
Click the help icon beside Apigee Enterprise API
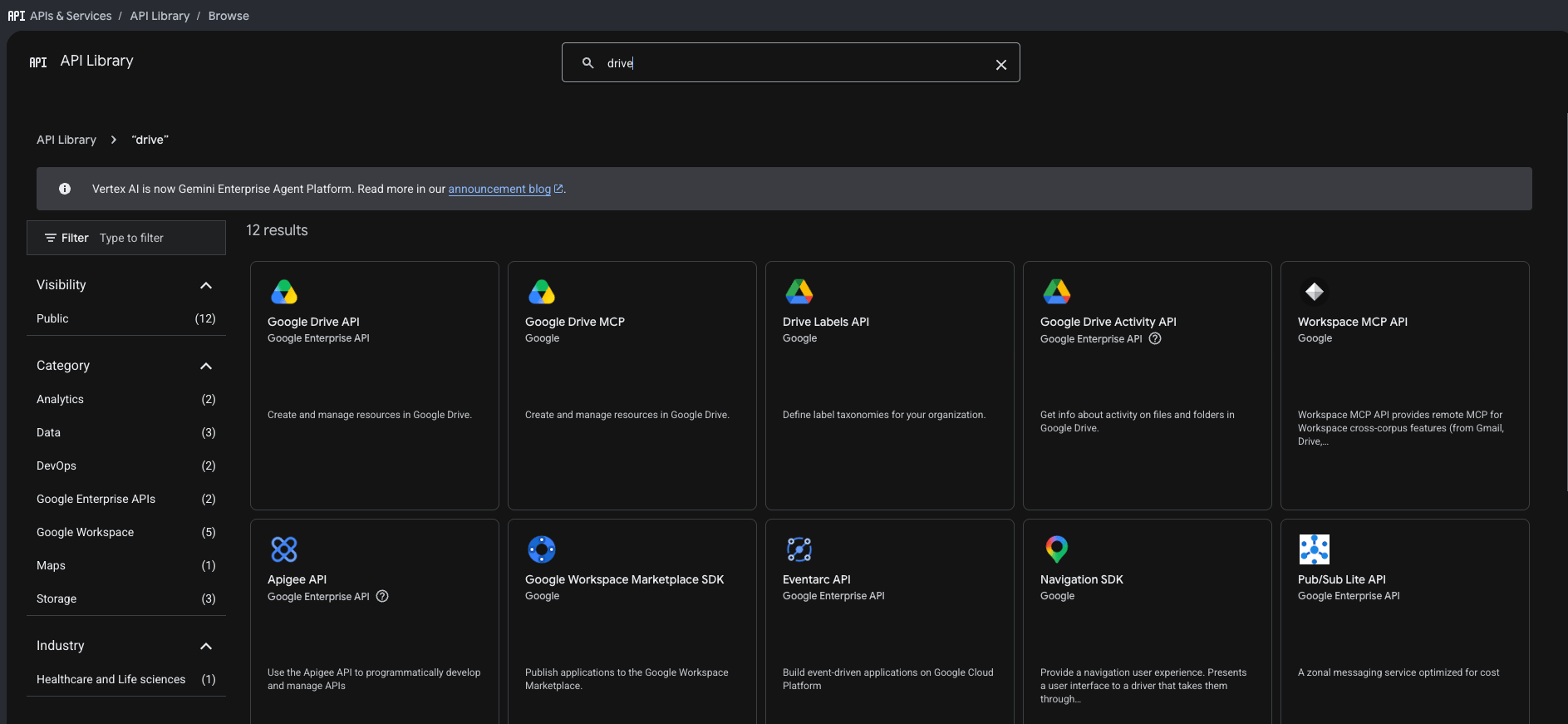click(382, 596)
